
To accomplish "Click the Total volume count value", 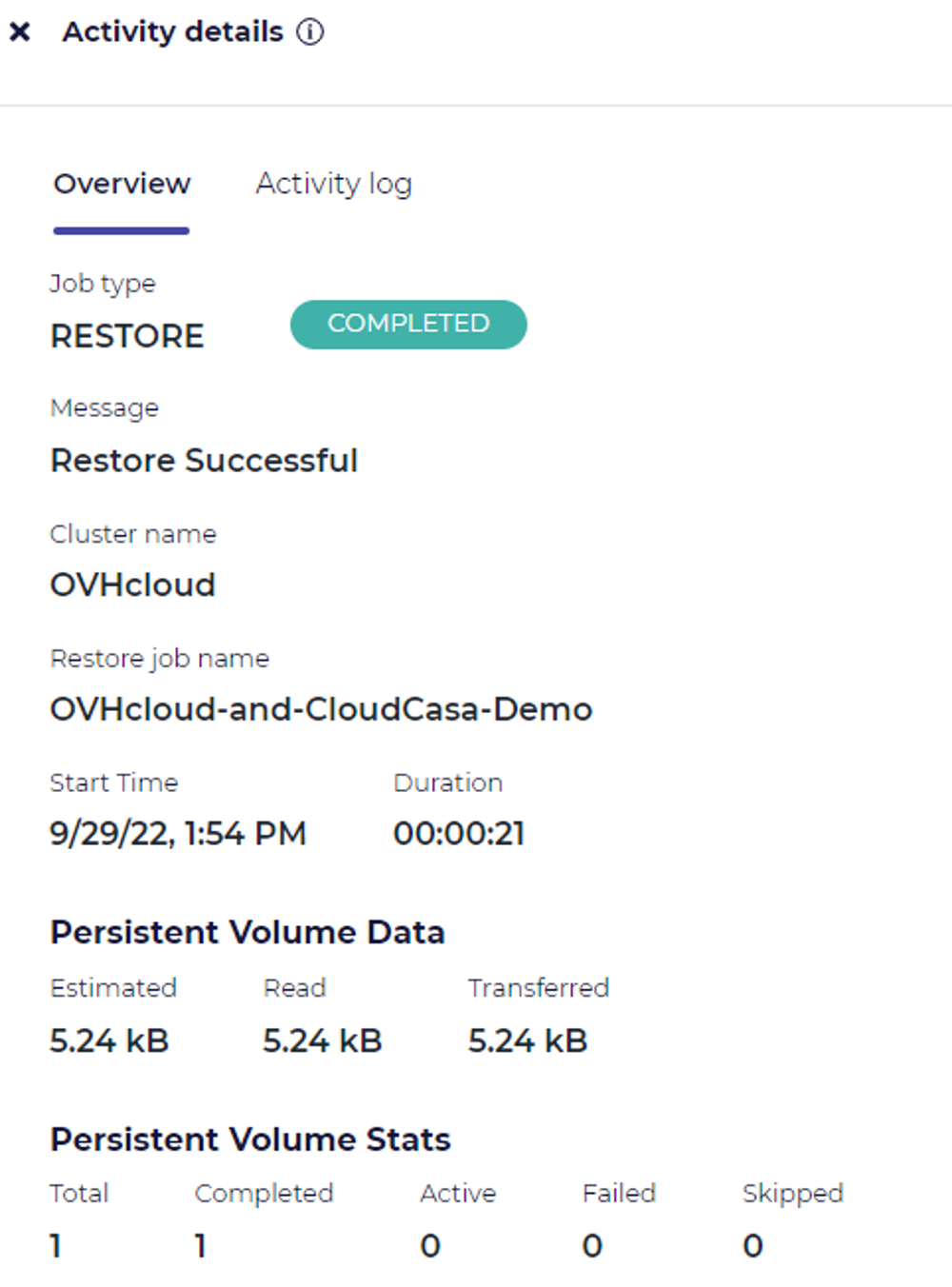I will pyautogui.click(x=56, y=1246).
